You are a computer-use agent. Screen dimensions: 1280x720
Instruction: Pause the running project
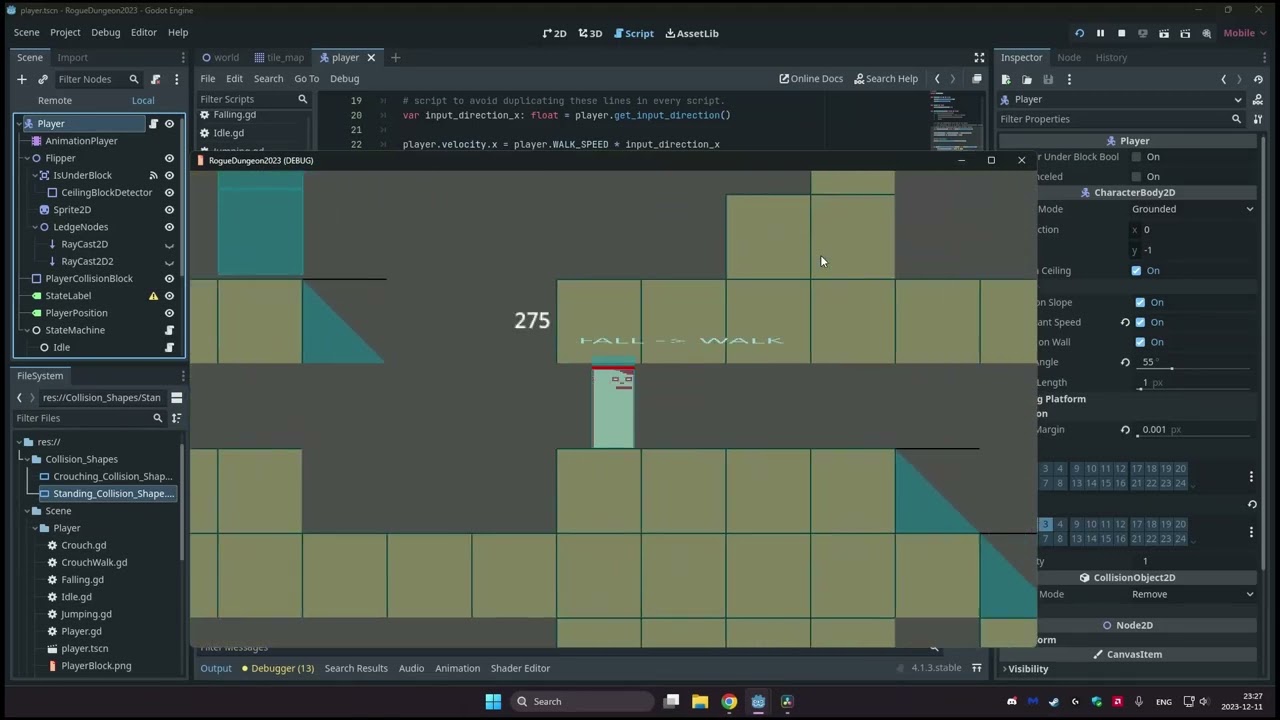pos(1100,33)
